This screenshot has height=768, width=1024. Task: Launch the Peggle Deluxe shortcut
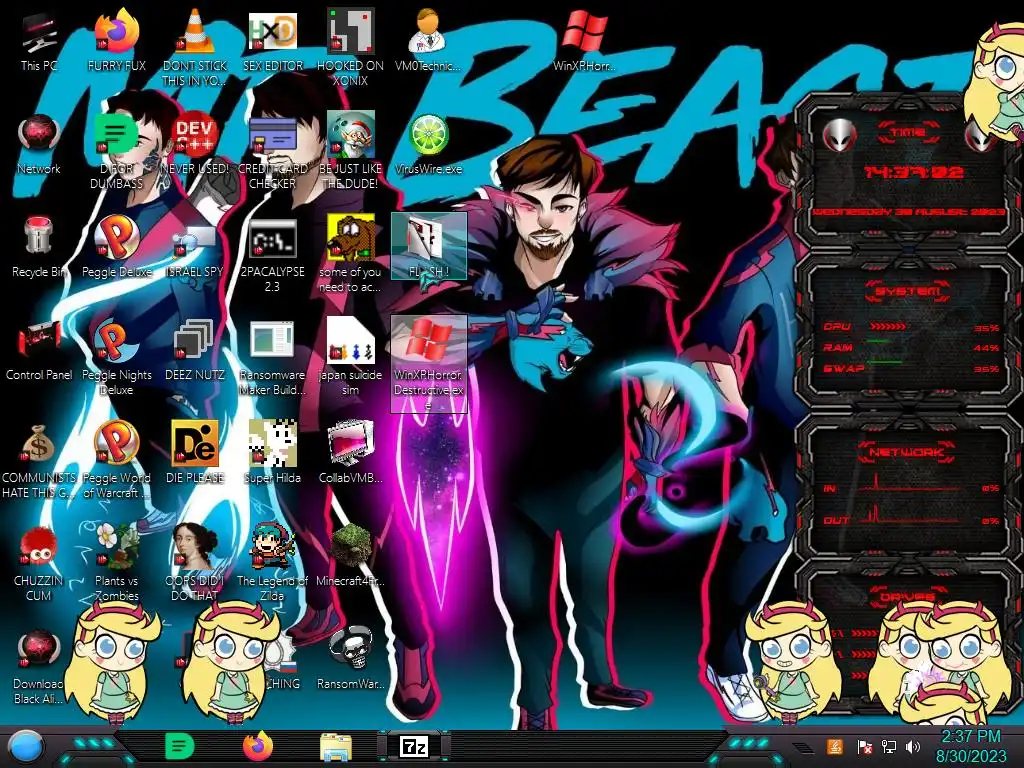[x=116, y=248]
